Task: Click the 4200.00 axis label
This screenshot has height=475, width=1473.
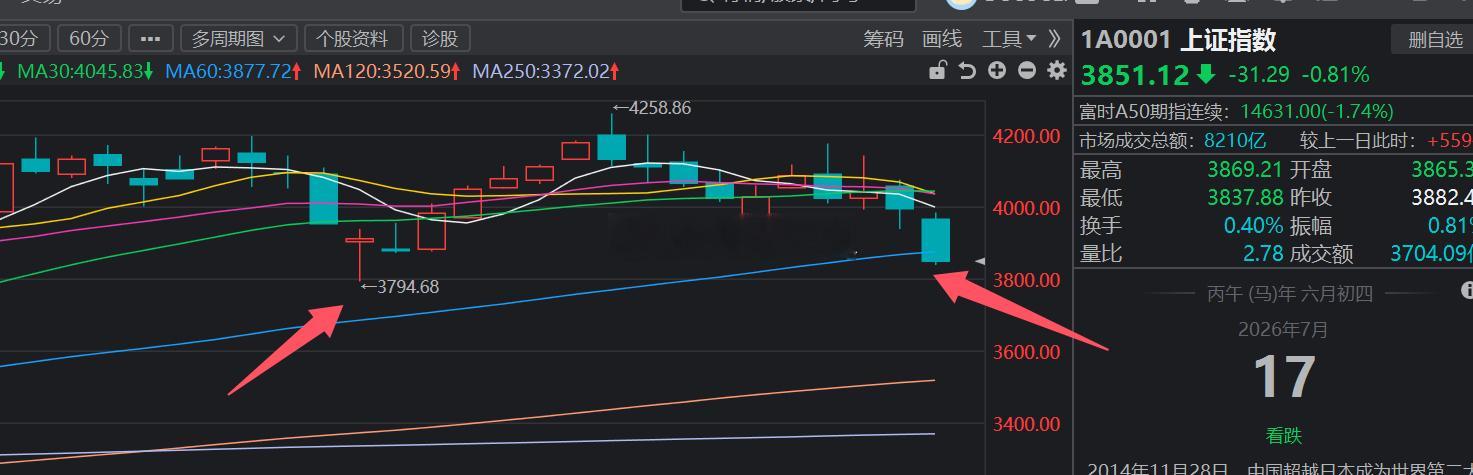Action: click(x=1026, y=136)
